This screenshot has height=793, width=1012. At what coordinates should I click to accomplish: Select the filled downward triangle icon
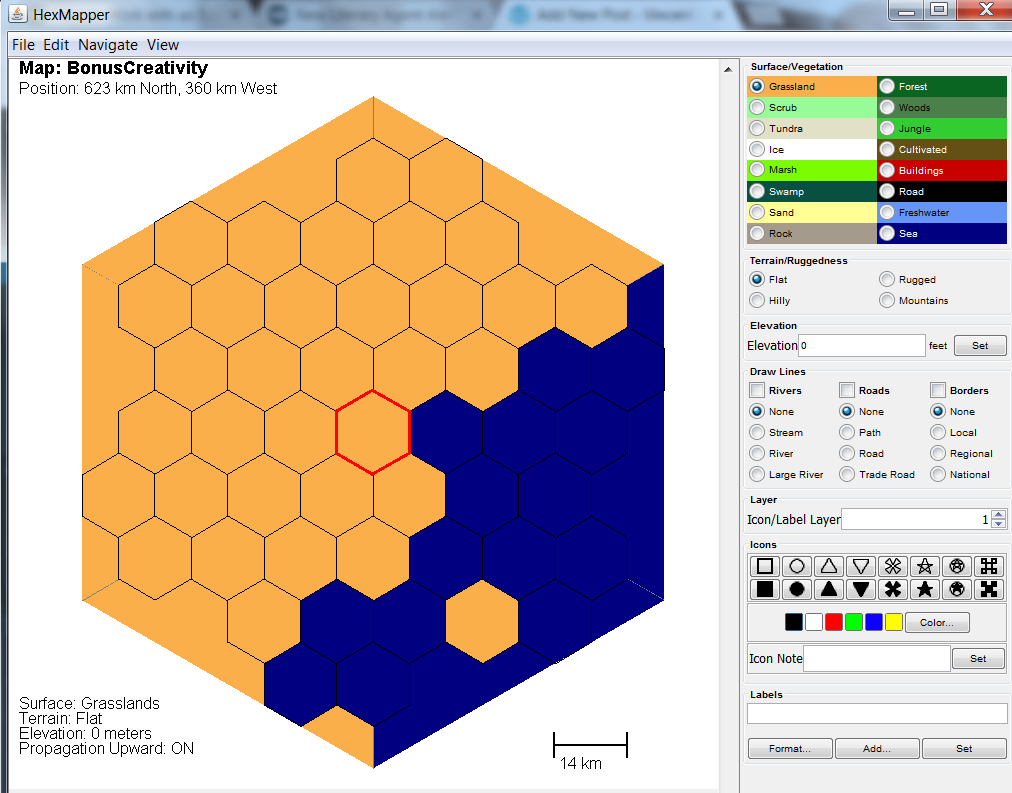(861, 589)
